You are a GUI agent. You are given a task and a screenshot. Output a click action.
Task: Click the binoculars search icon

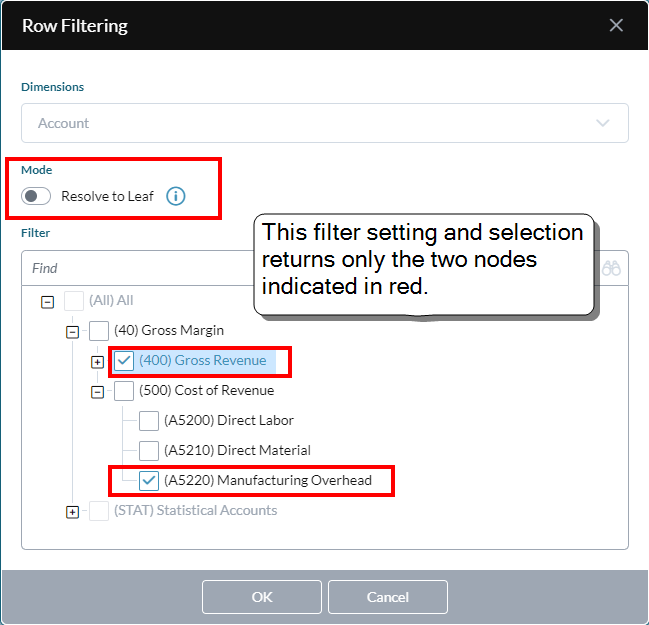click(x=611, y=268)
